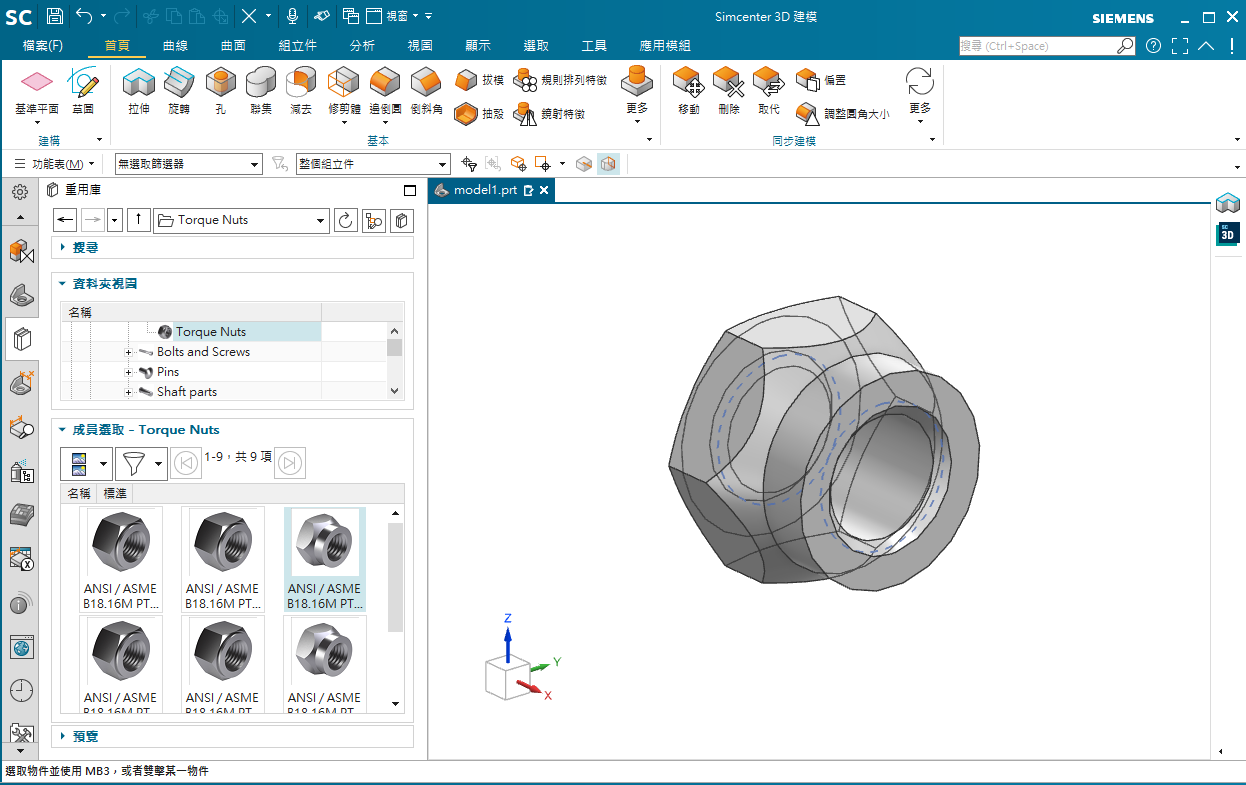Expand the 搜尋 search section
The height and width of the screenshot is (785, 1246).
[x=62, y=247]
